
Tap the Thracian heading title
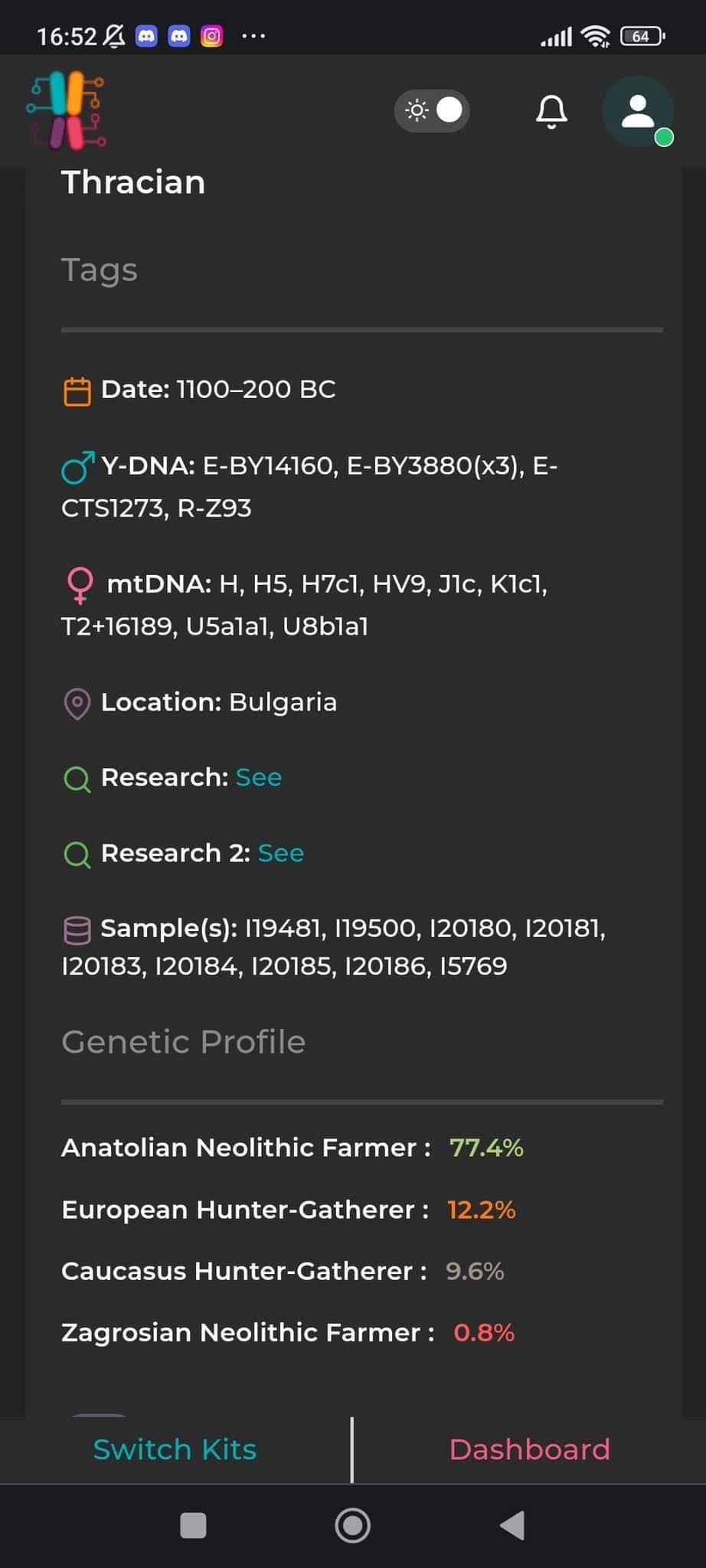point(133,183)
